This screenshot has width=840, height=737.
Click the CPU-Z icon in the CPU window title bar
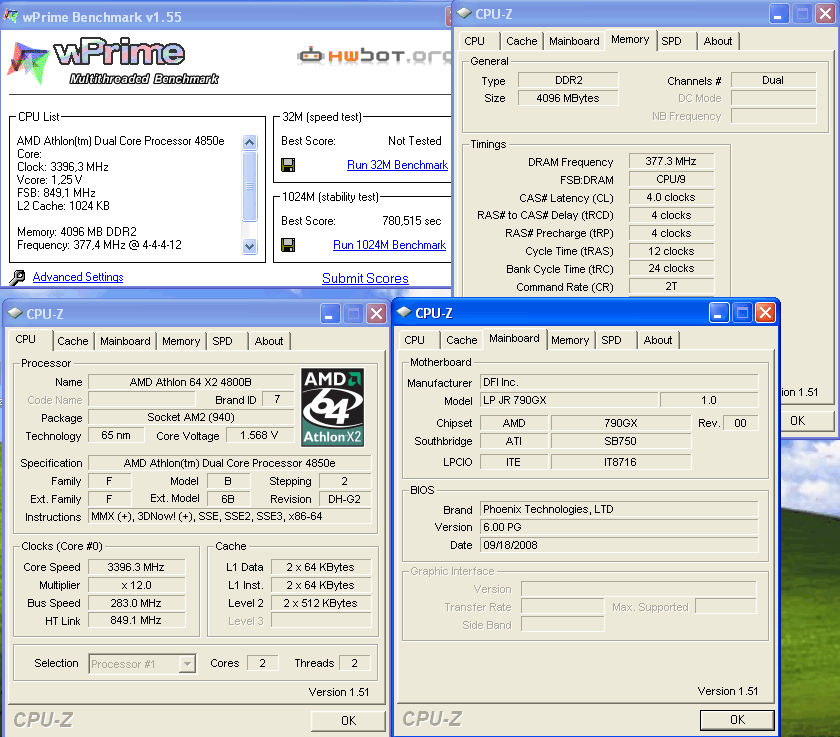(x=15, y=313)
